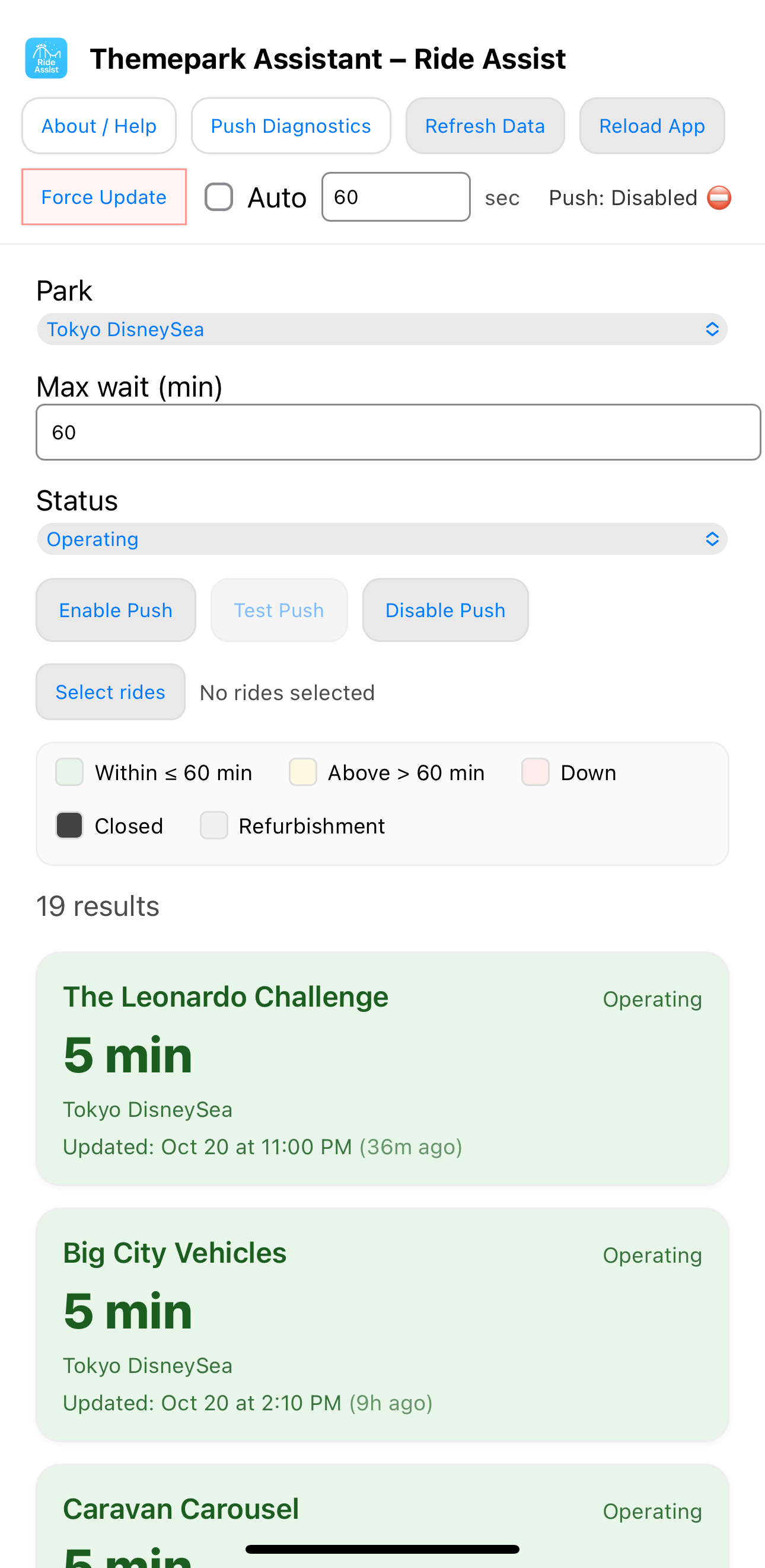Open the Select rides picker
The height and width of the screenshot is (1568, 765).
(x=110, y=692)
